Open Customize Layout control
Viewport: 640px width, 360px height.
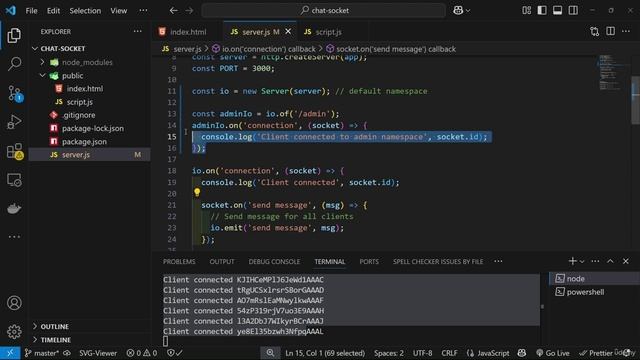527,10
